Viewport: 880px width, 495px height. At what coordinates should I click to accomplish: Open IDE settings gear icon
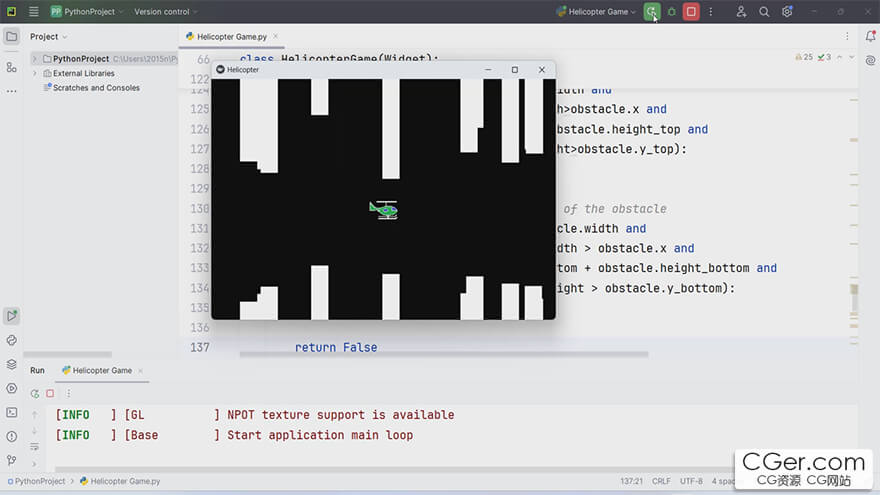point(788,12)
